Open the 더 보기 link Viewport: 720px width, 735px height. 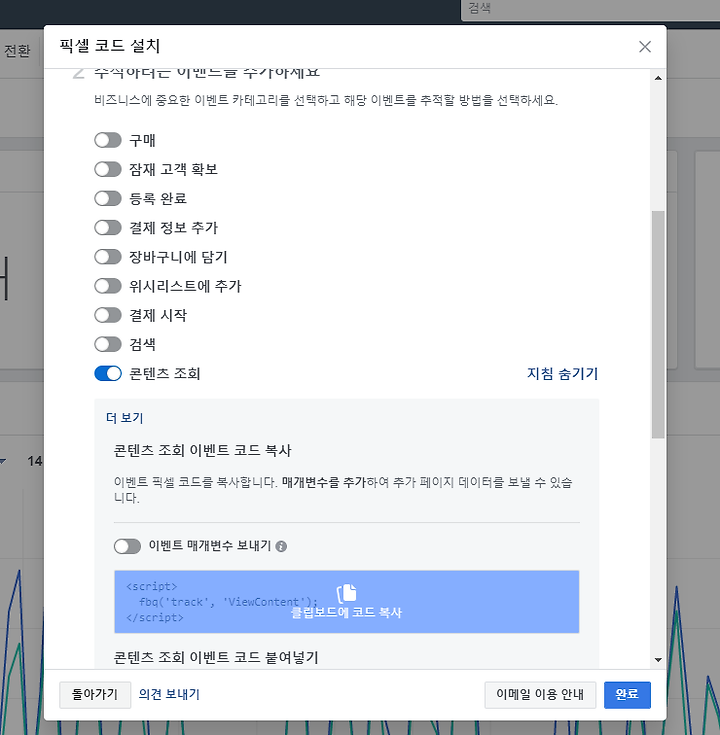[125, 418]
